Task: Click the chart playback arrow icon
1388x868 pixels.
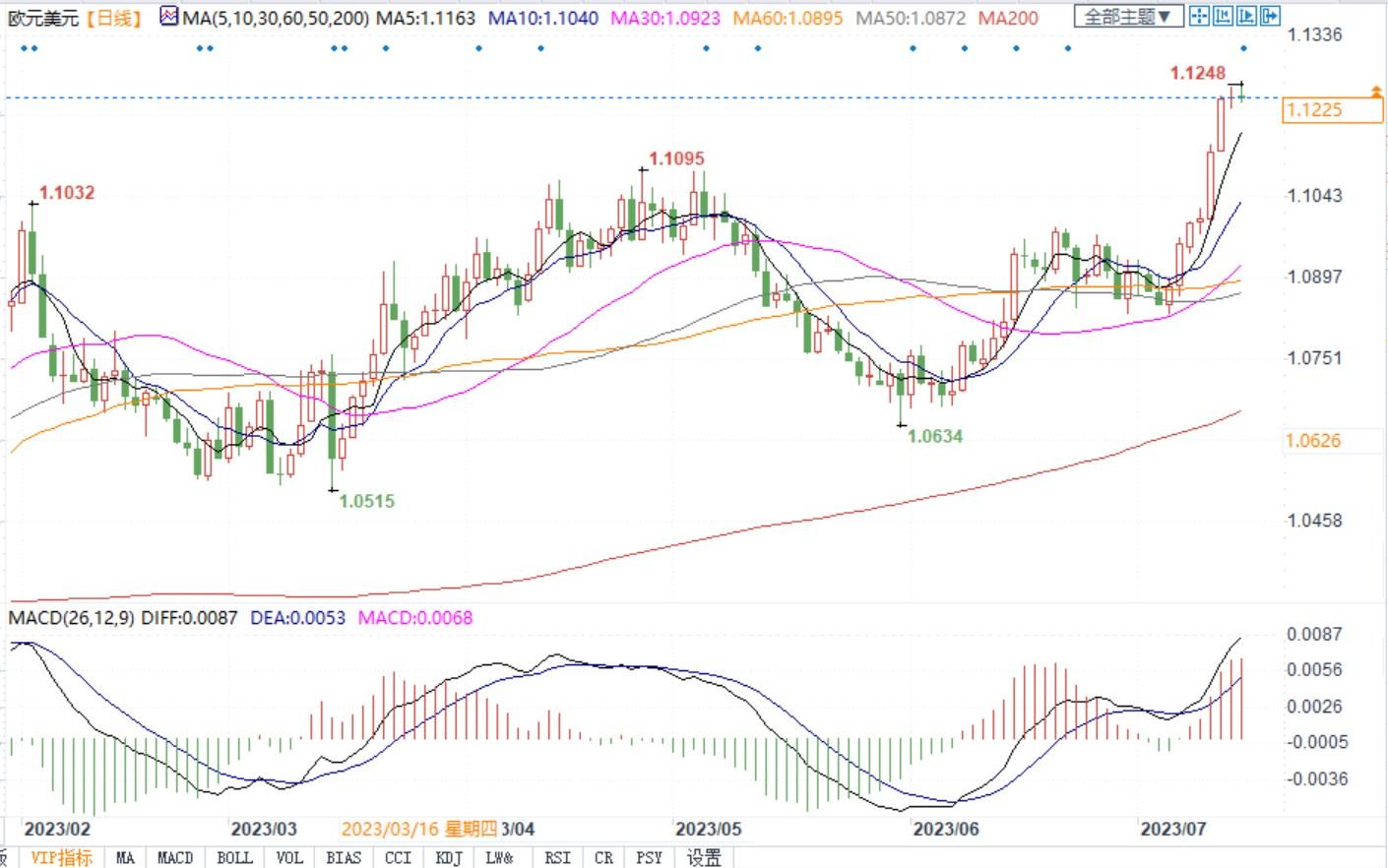Action: (1246, 16)
